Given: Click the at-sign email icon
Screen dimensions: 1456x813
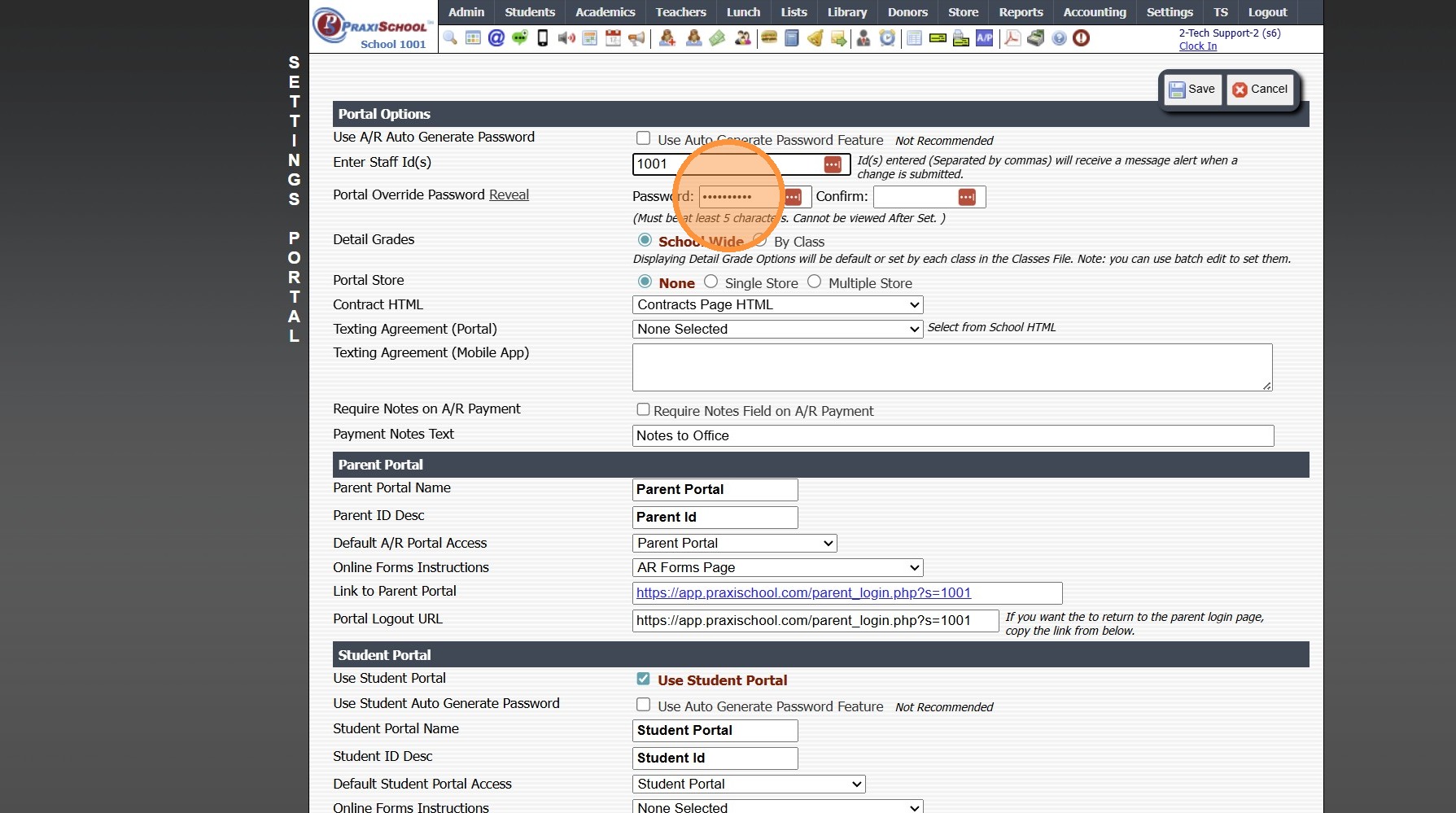Looking at the screenshot, I should tap(496, 38).
